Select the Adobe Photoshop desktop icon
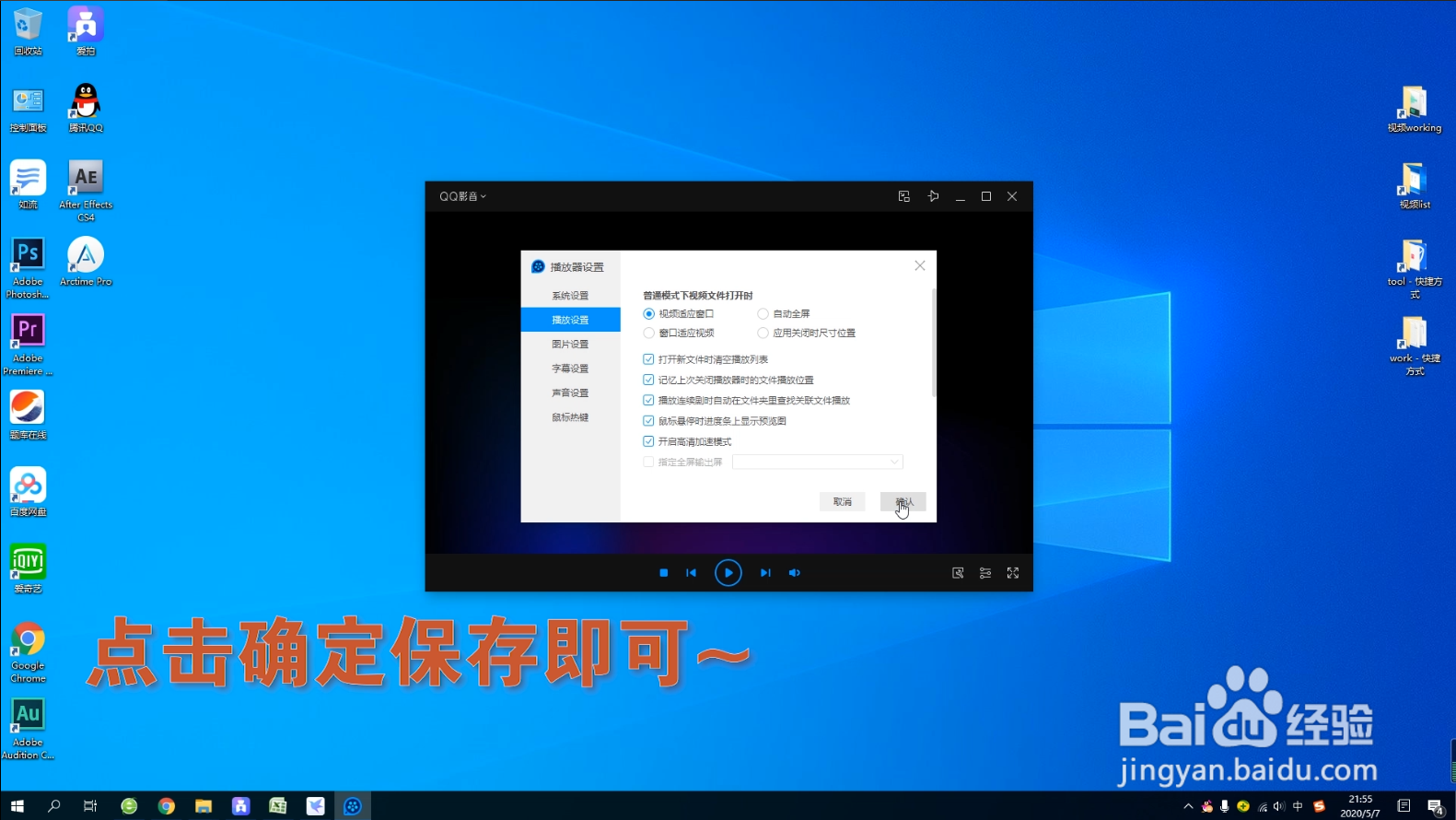 tap(28, 268)
